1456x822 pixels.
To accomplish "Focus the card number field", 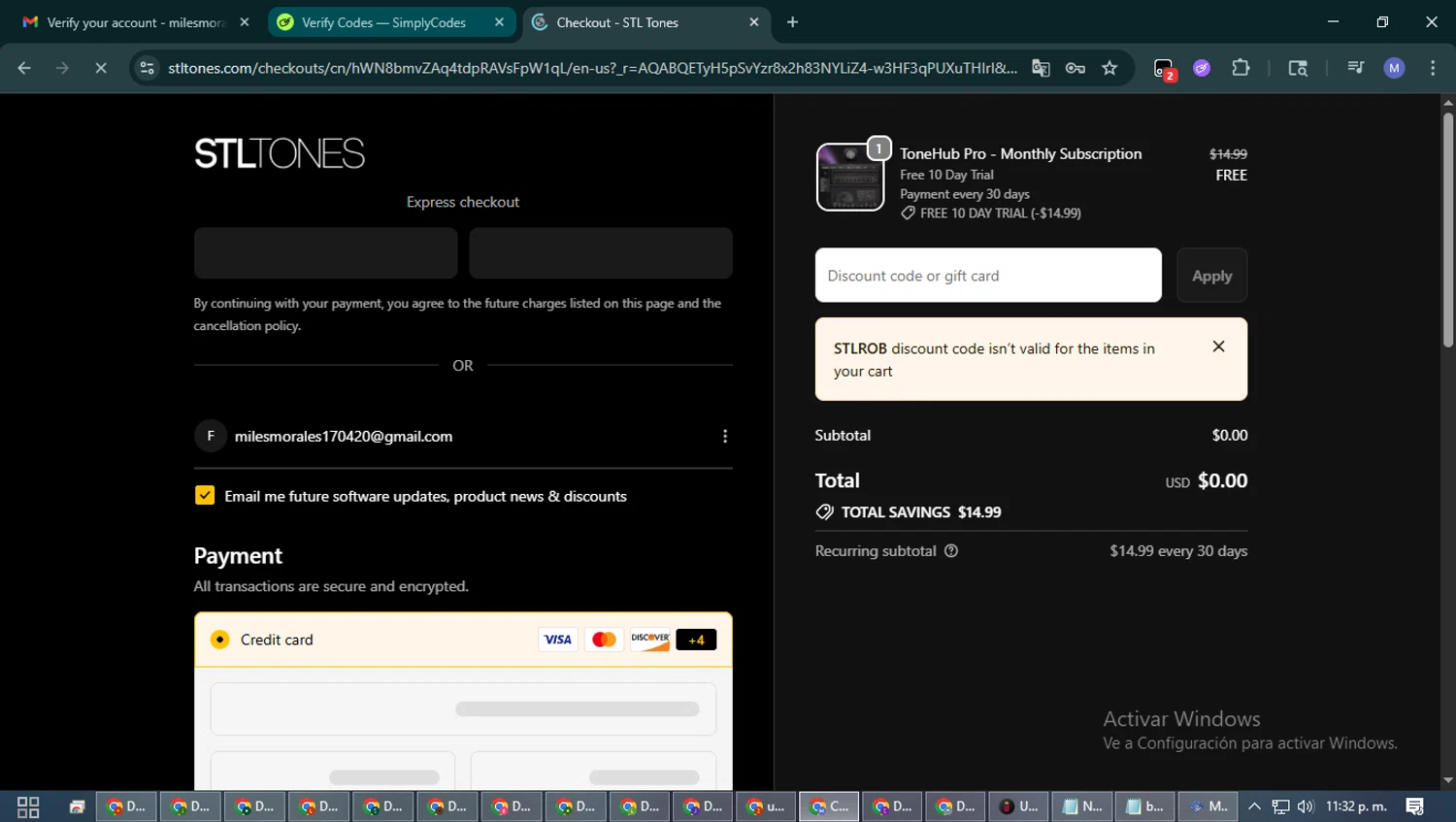I will coord(463,709).
